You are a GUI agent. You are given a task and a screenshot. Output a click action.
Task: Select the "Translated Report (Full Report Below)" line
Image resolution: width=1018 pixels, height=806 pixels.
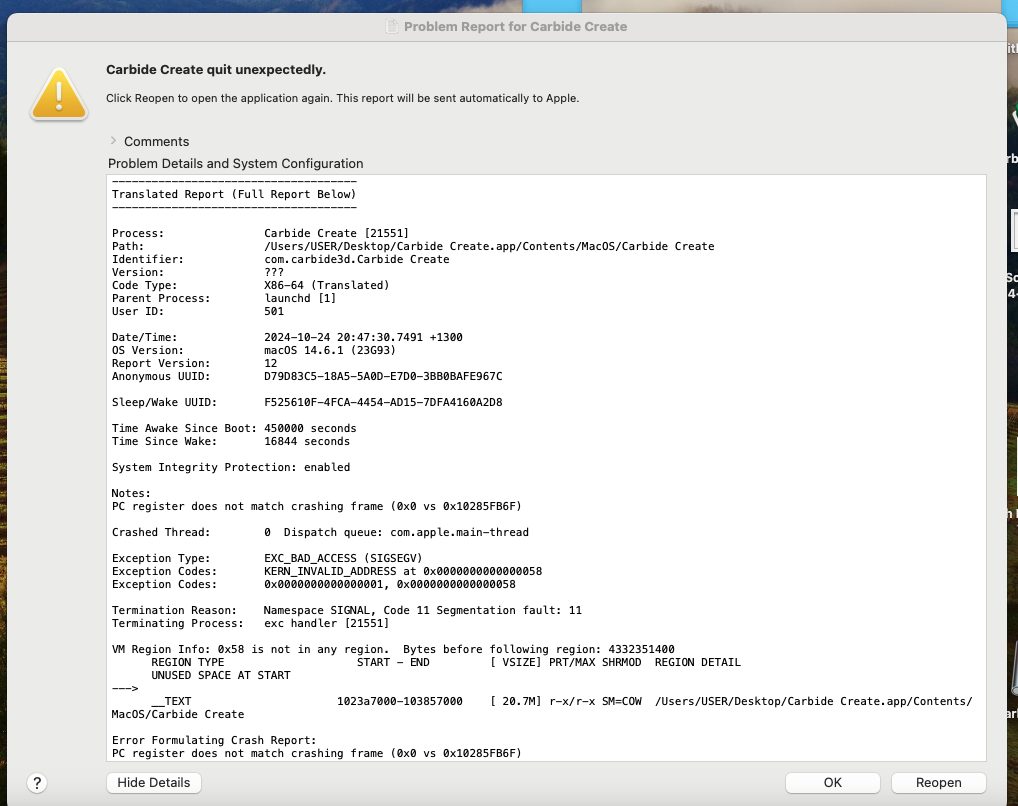pyautogui.click(x=234, y=194)
